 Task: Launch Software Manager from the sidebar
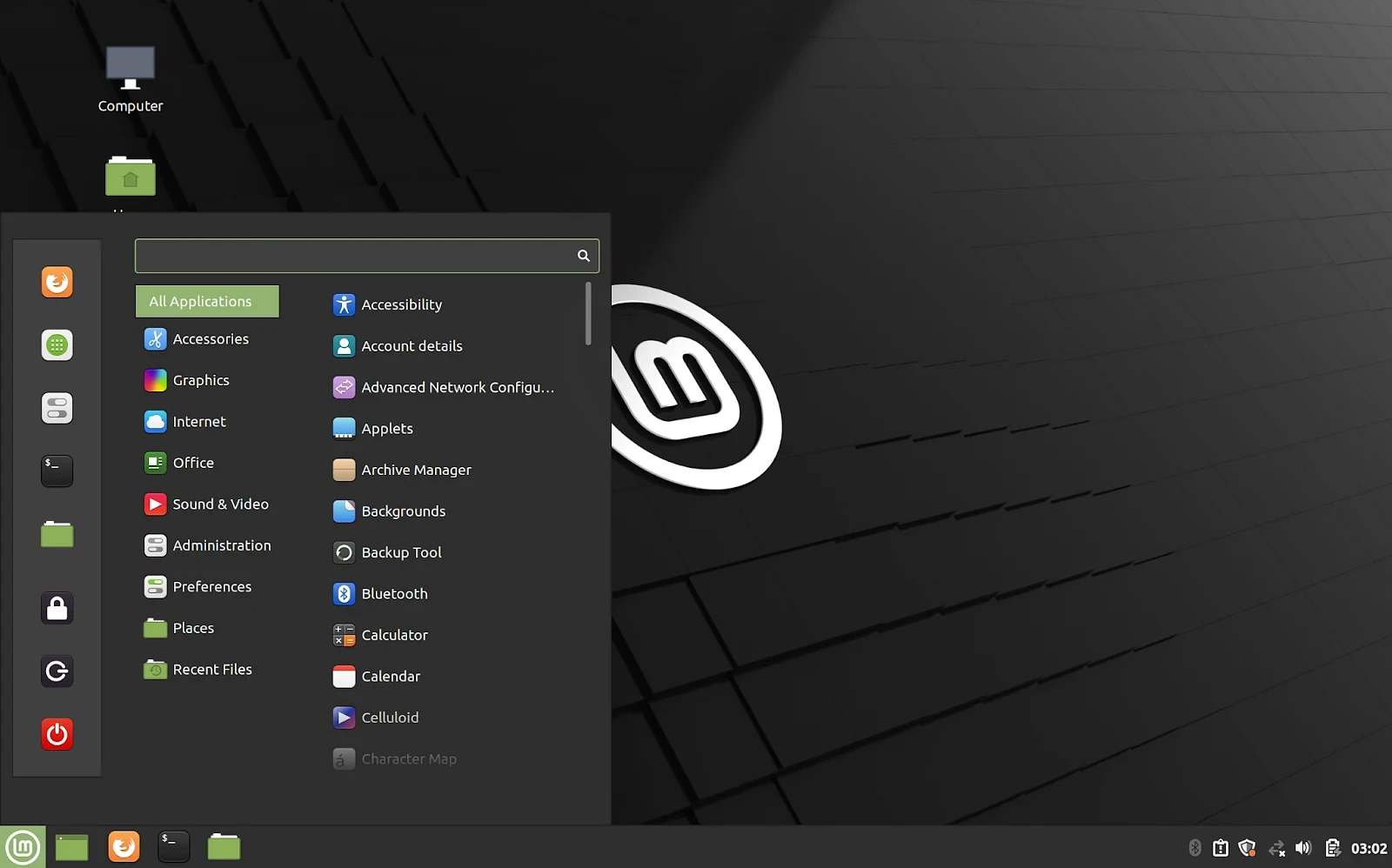(57, 344)
